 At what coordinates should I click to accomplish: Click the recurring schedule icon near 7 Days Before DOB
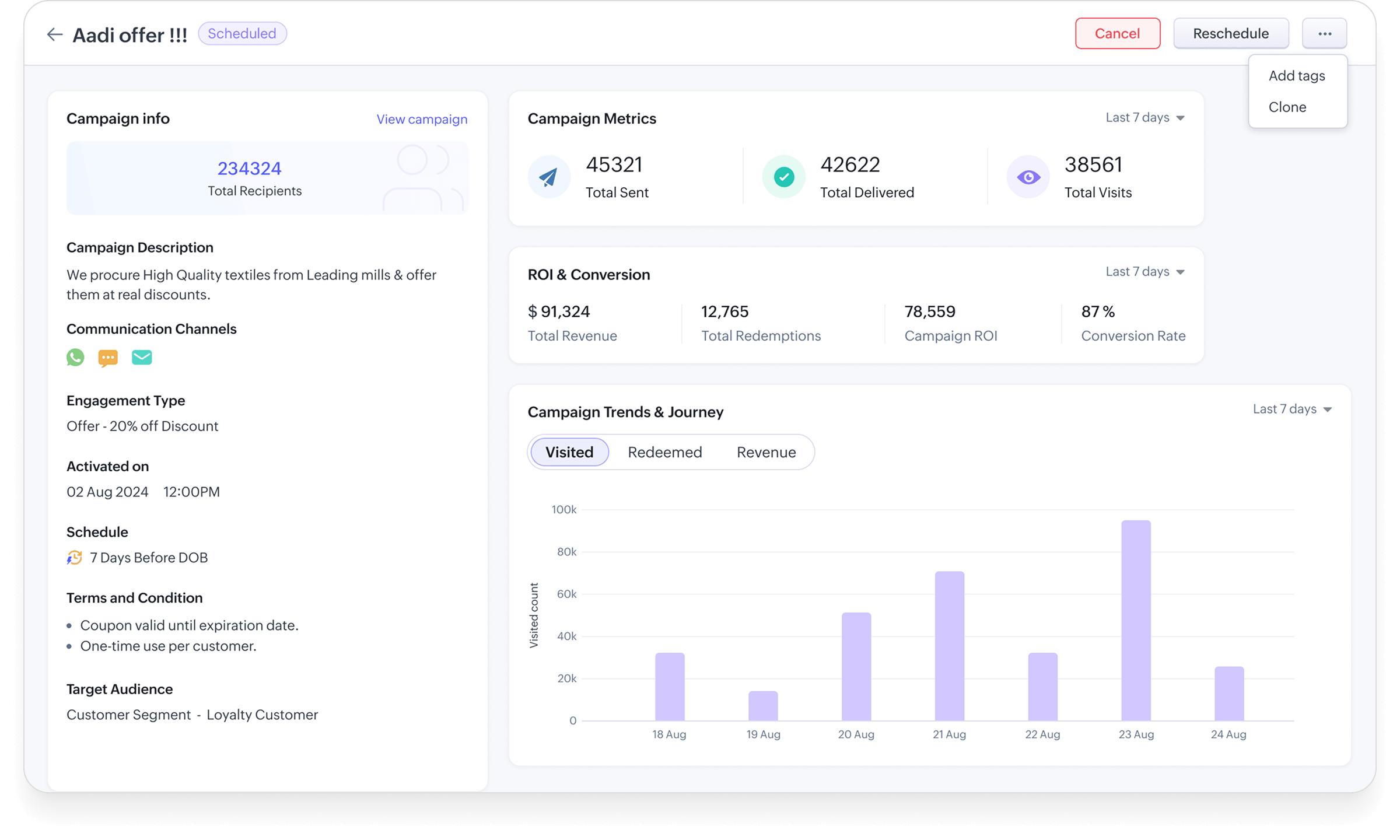click(x=74, y=558)
